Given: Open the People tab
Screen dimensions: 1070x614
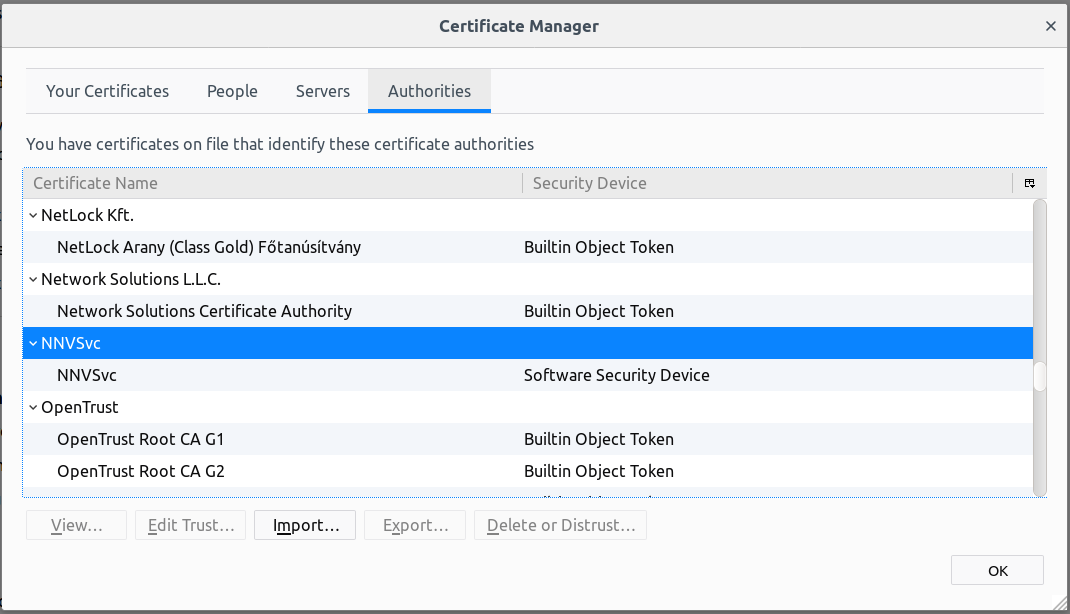Looking at the screenshot, I should 232,91.
